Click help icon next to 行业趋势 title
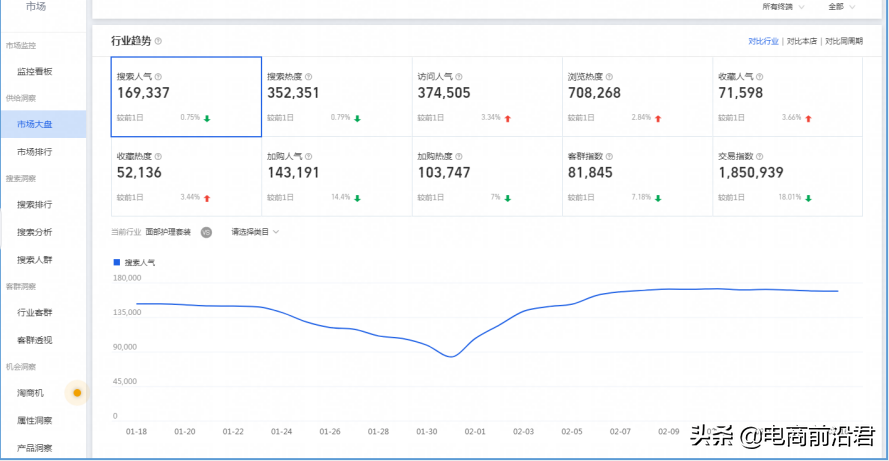Viewport: 889px width, 461px height. pos(159,41)
